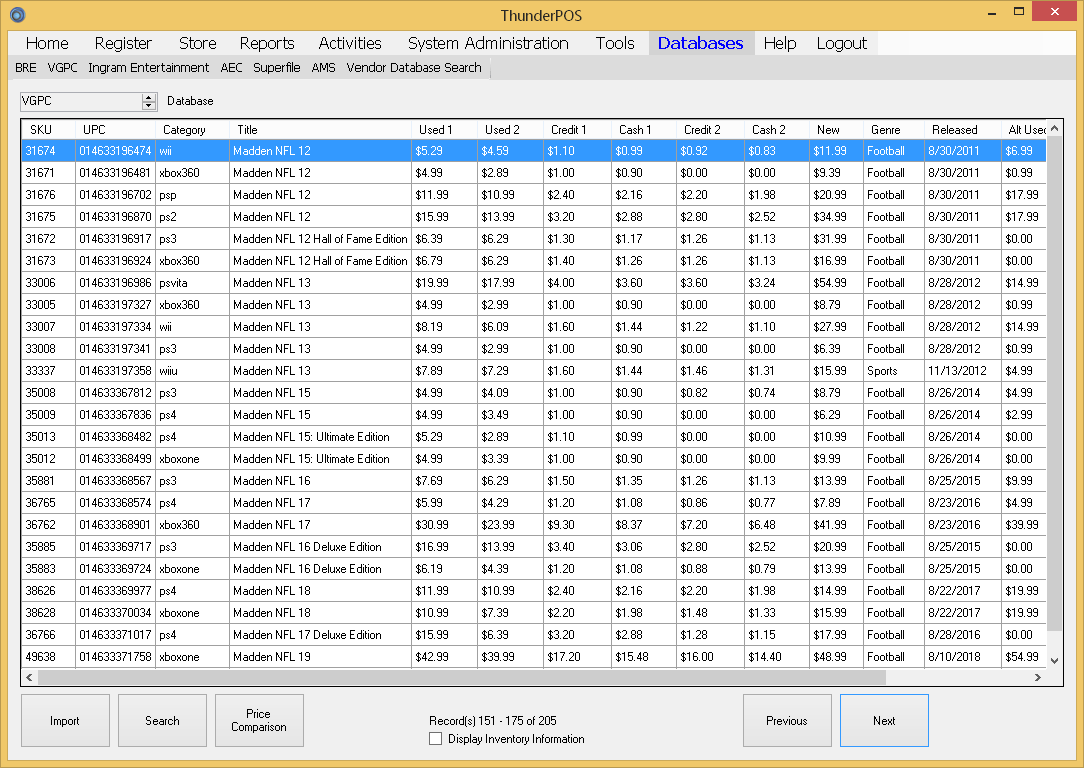
Task: Open the Store menu
Action: tap(197, 43)
